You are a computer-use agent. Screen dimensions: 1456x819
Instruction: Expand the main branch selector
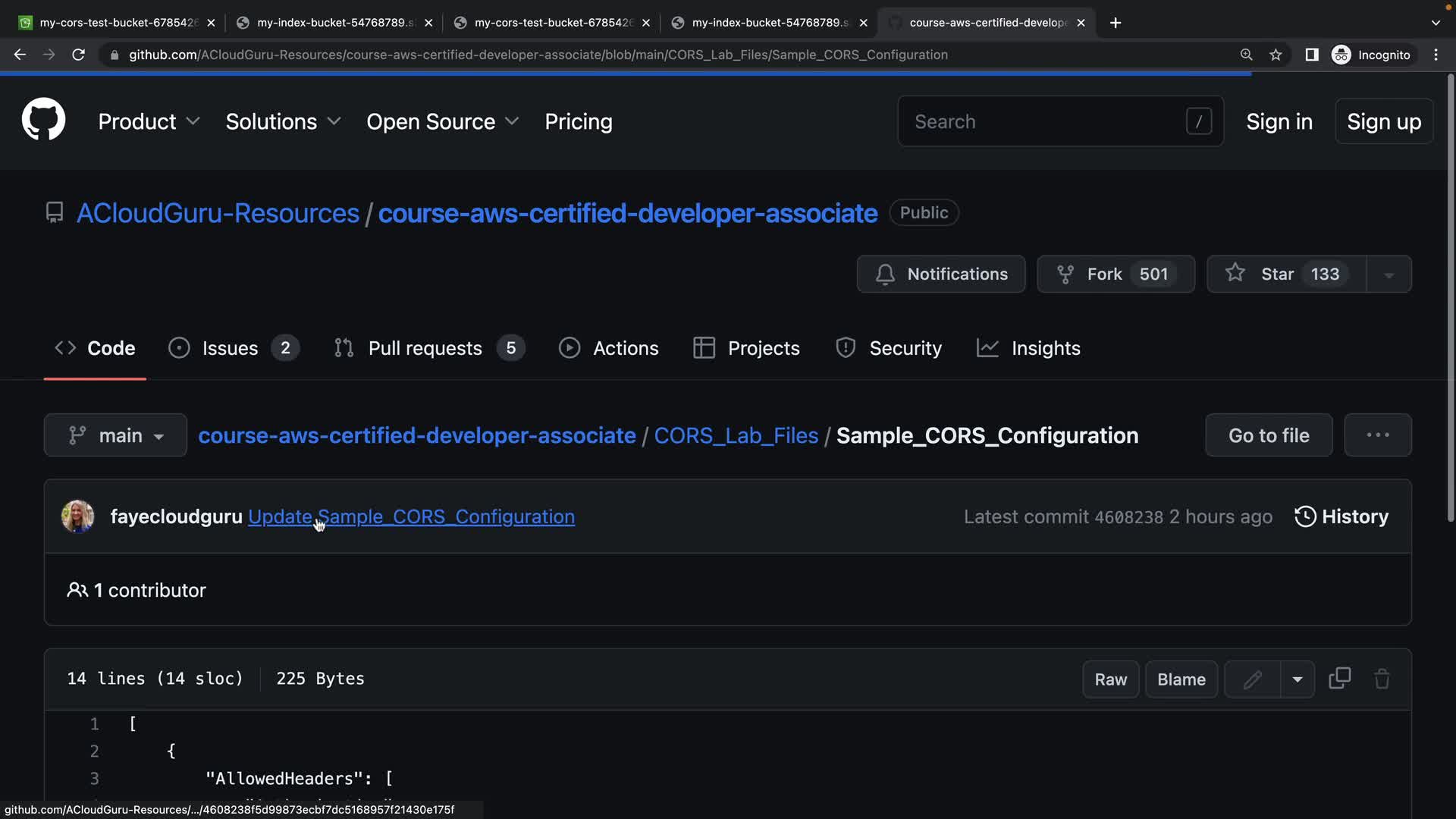pos(115,435)
